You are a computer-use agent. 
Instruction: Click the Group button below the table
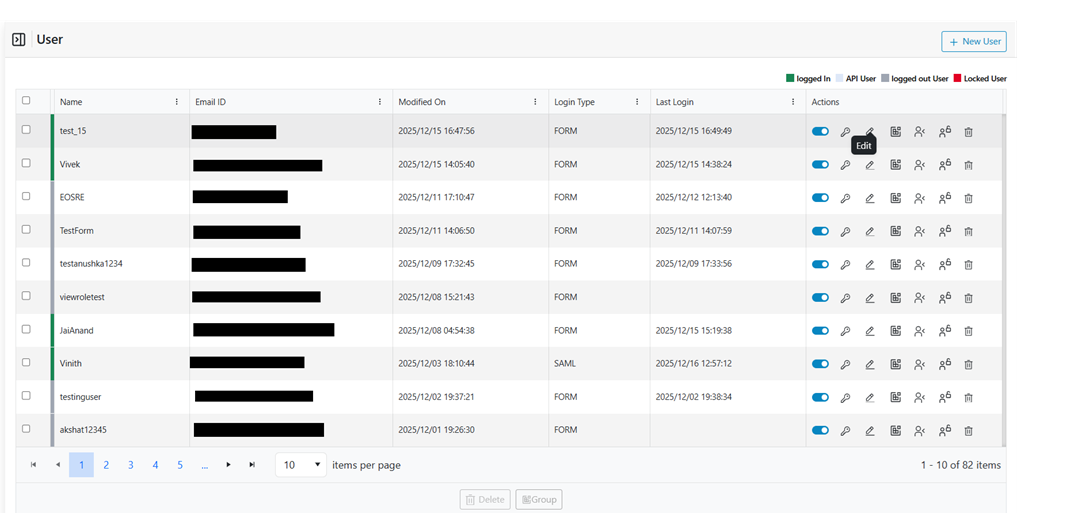pos(539,499)
